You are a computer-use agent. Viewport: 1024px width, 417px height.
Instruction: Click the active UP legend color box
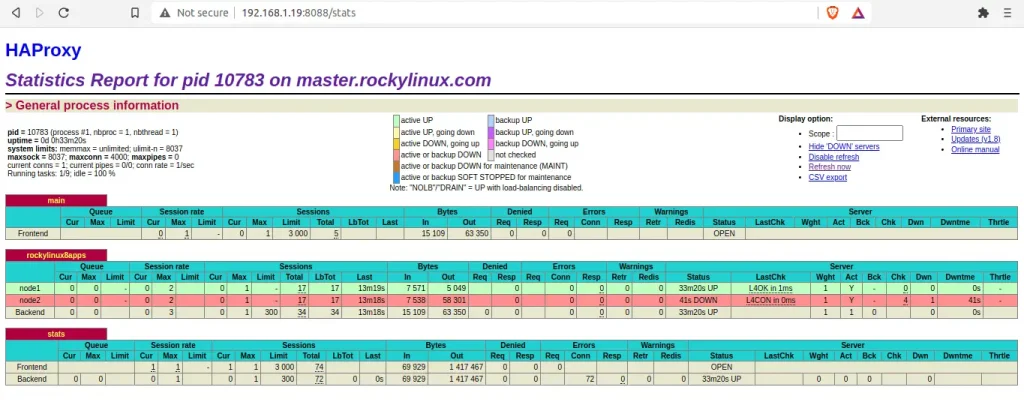396,120
